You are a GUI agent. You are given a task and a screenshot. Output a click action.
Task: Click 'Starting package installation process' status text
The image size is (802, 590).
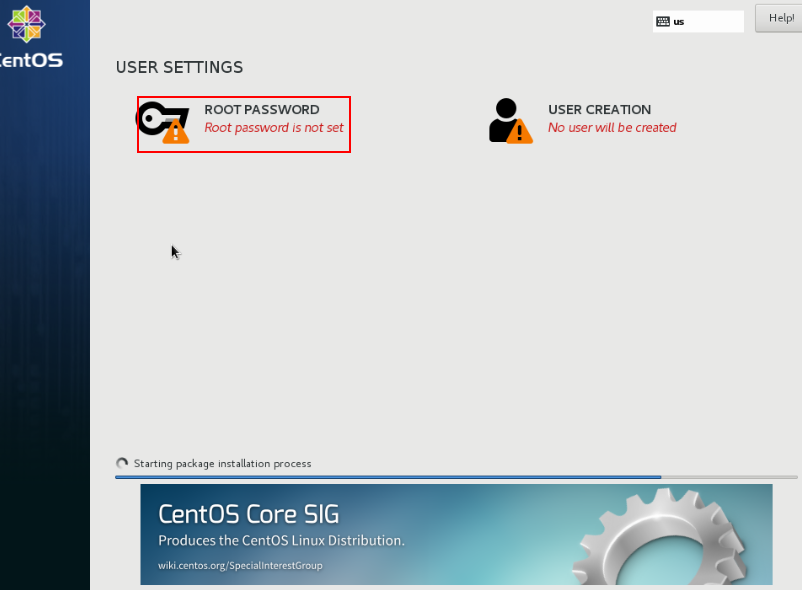pos(222,464)
